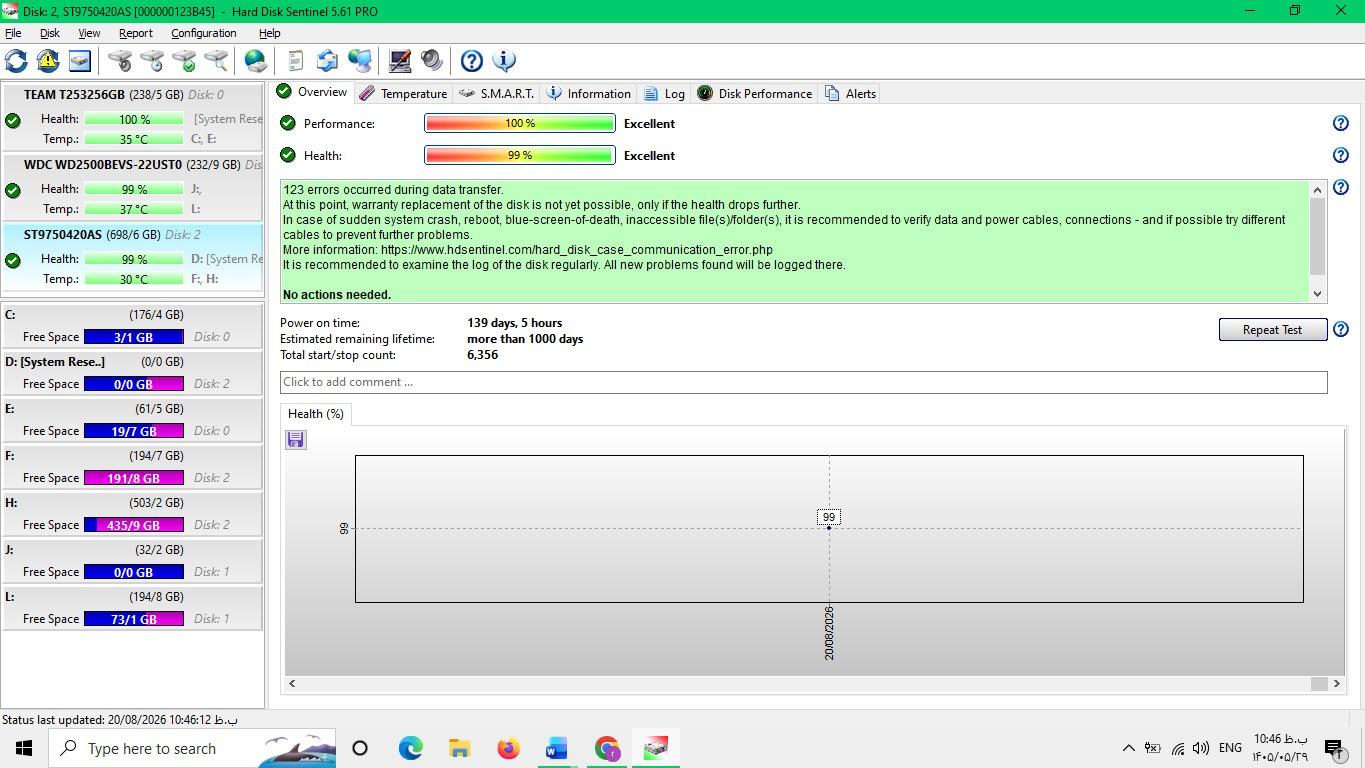The height and width of the screenshot is (768, 1365).
Task: Open Help with the question mark toolbar icon
Action: pyautogui.click(x=472, y=61)
